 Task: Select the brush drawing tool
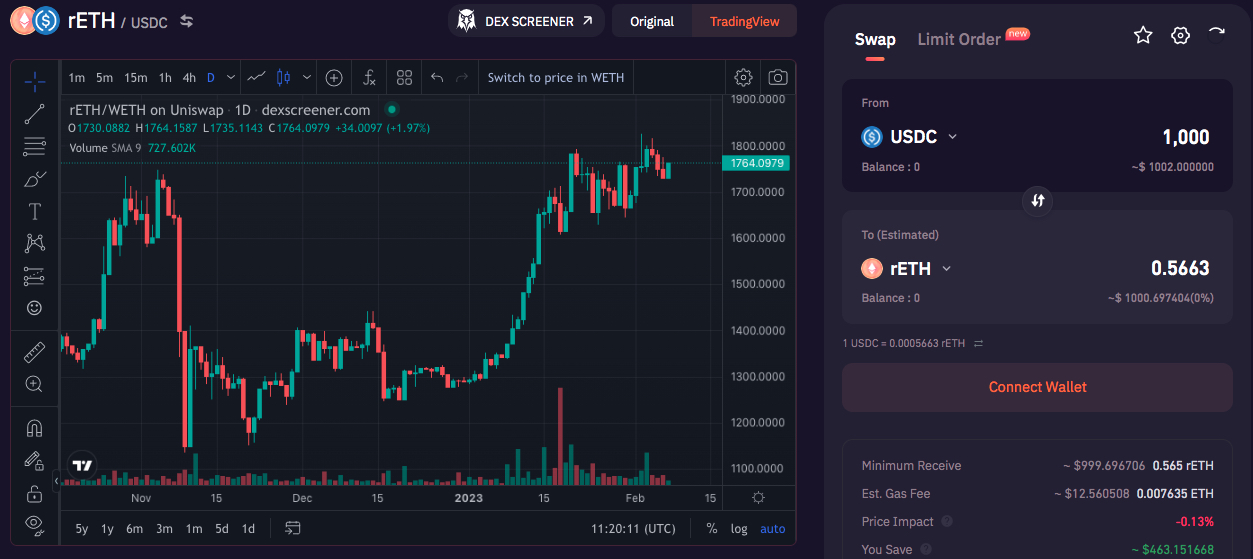tap(34, 179)
